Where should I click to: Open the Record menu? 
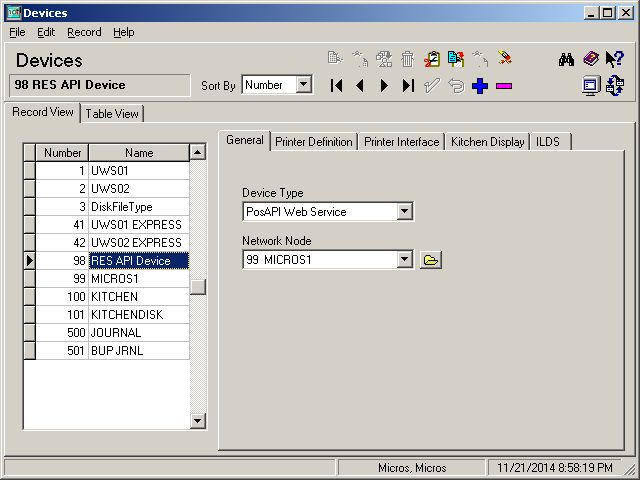[84, 32]
